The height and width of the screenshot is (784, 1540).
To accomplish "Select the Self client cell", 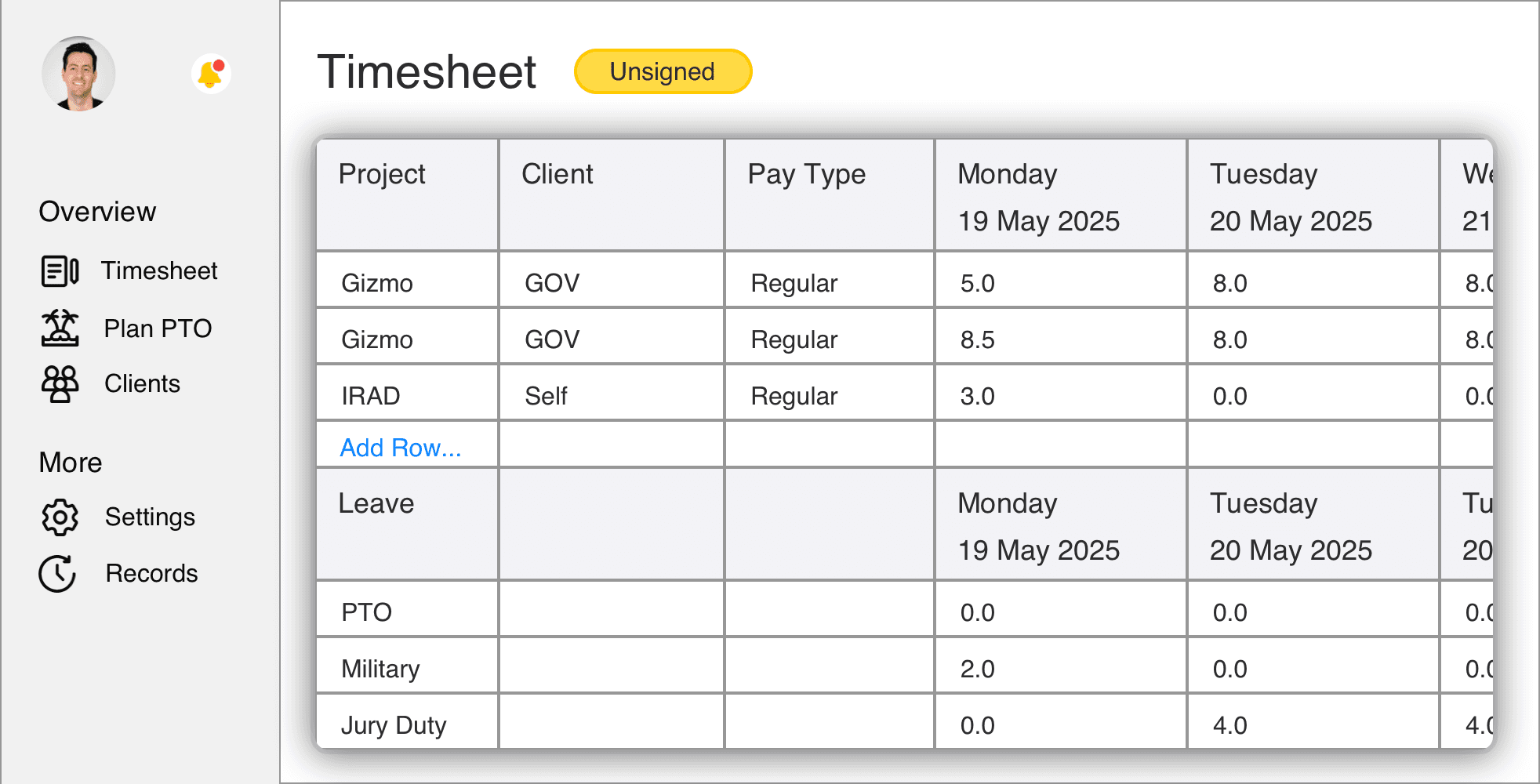I will coord(611,396).
